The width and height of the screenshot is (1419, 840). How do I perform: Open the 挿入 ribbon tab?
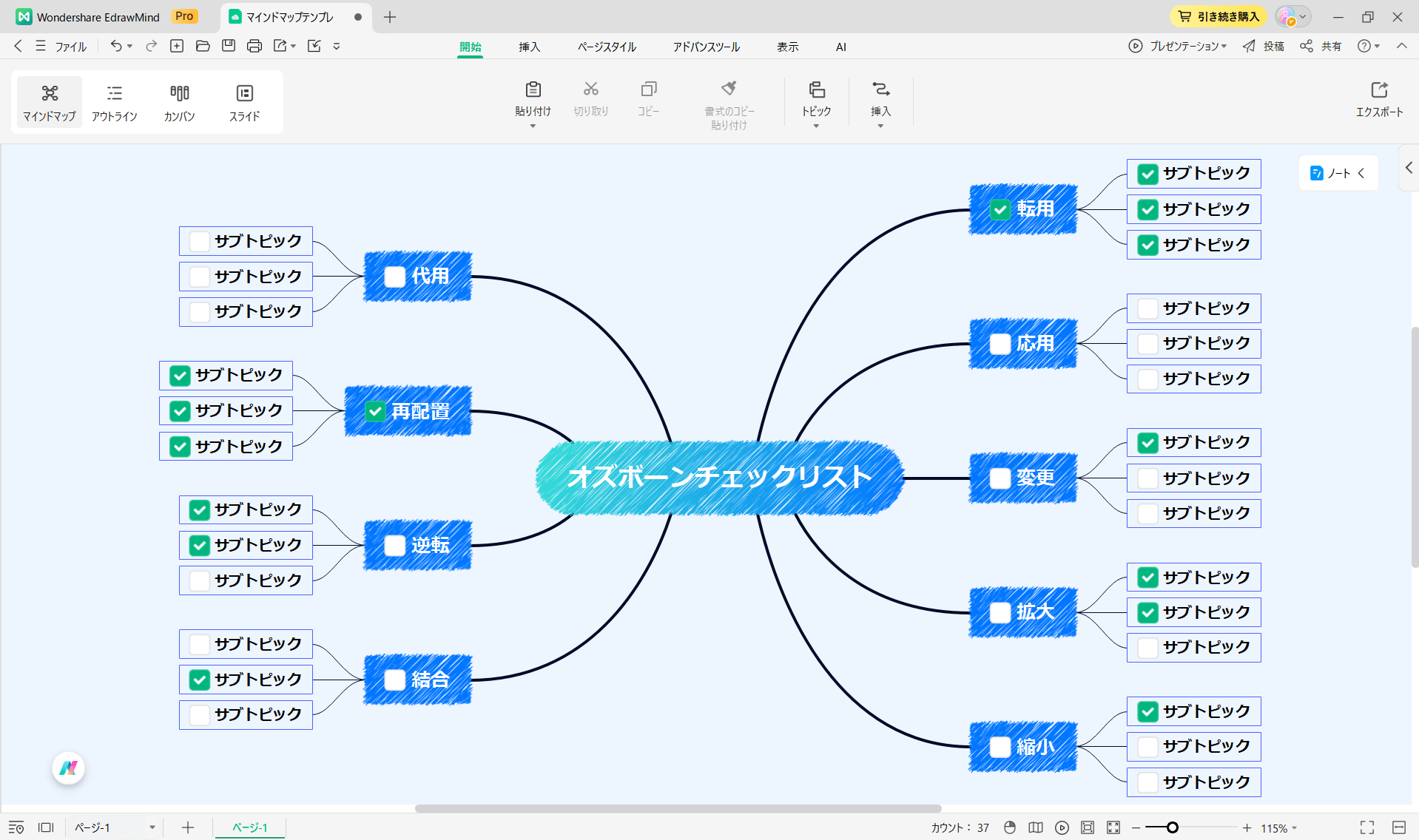point(529,47)
